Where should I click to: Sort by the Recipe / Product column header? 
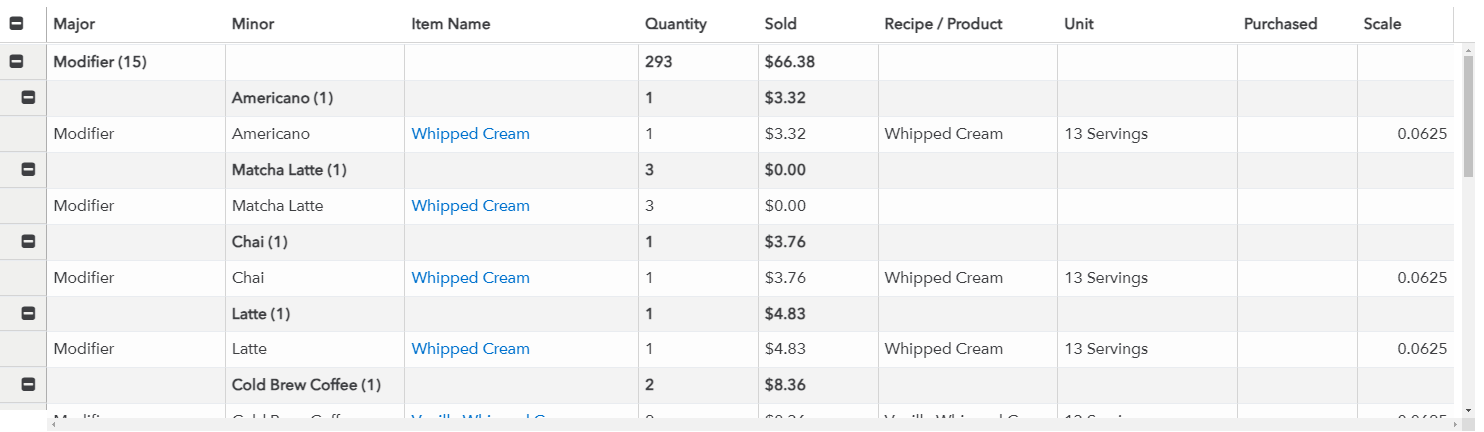(x=943, y=24)
